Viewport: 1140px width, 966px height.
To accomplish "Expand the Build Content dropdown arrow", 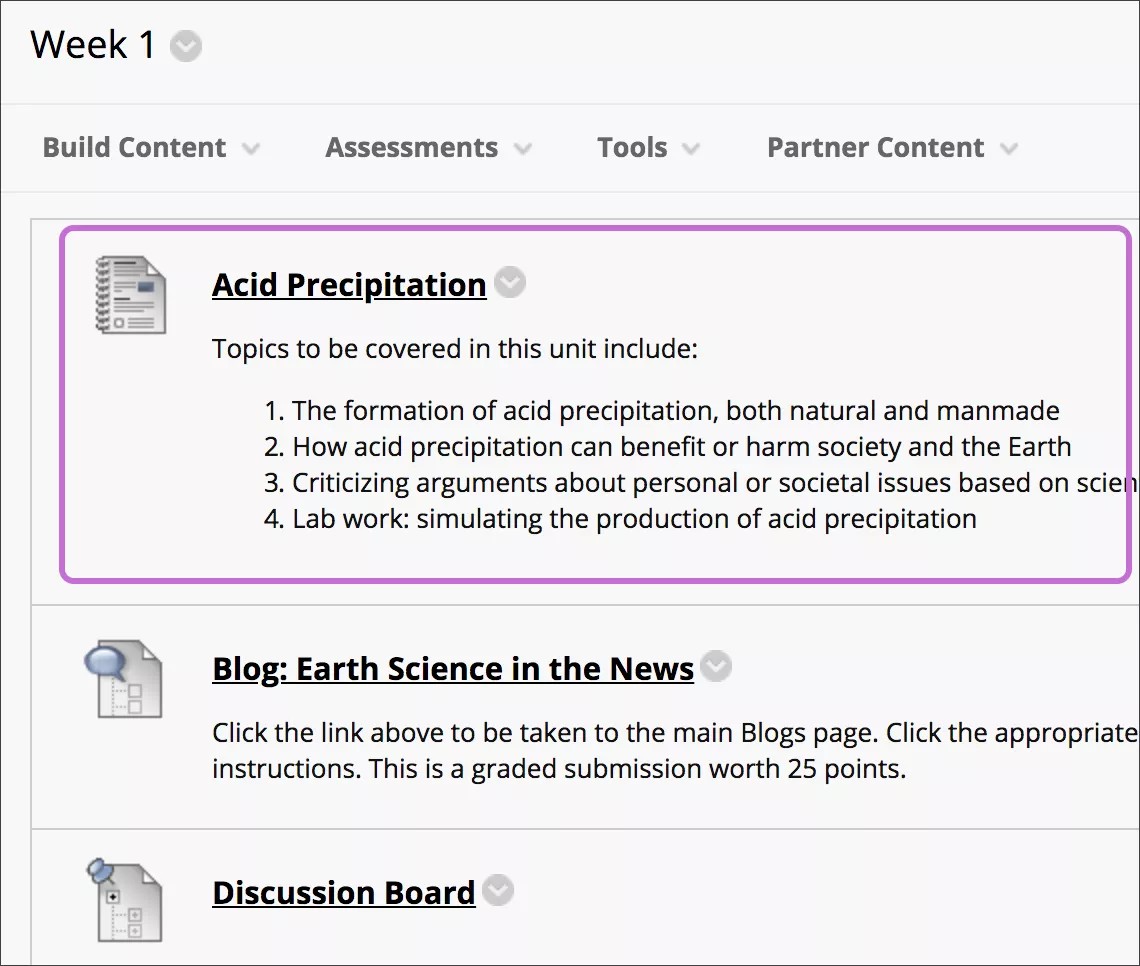I will point(250,147).
